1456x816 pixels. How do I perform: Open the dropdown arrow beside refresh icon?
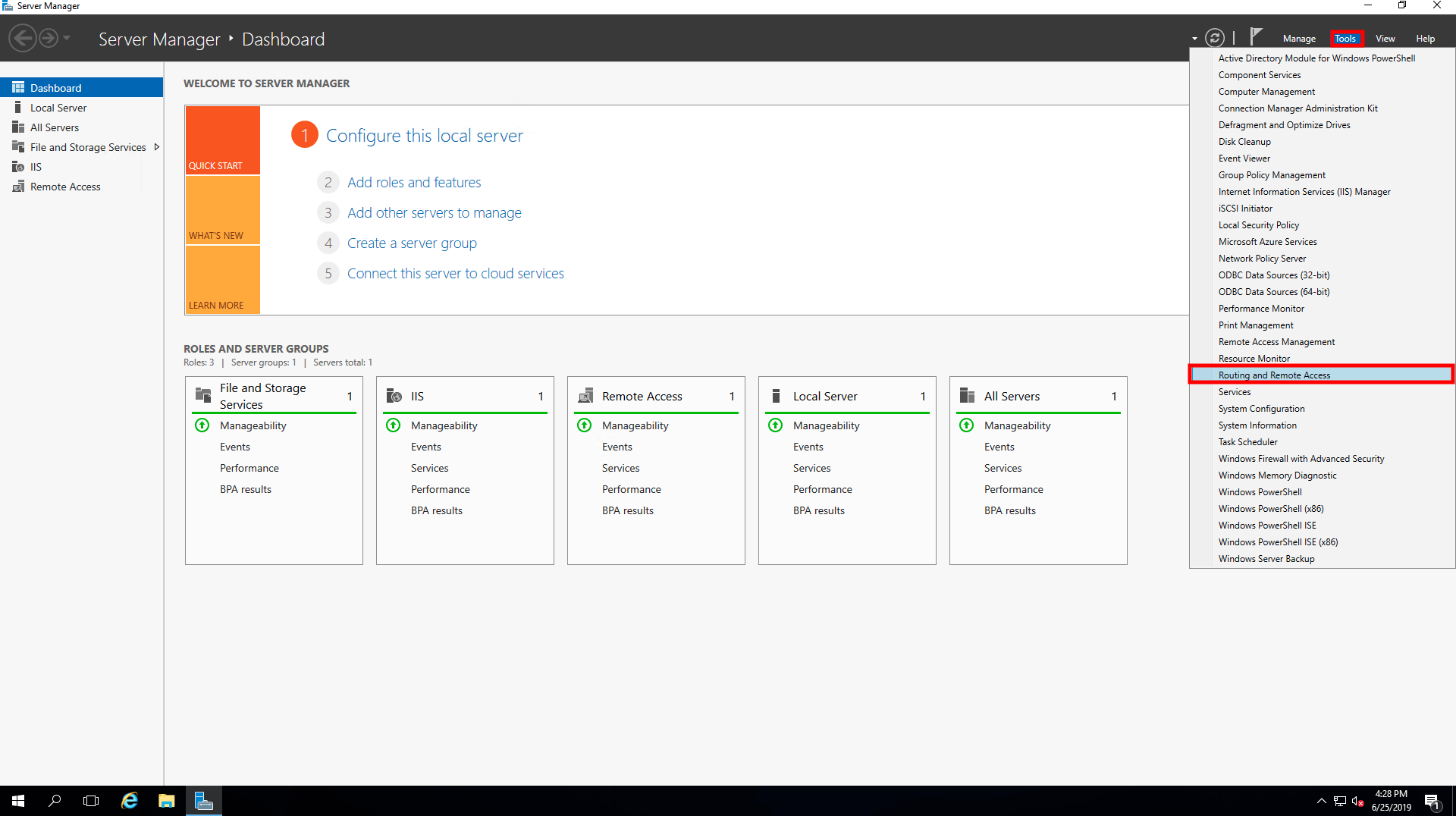pyautogui.click(x=1194, y=39)
